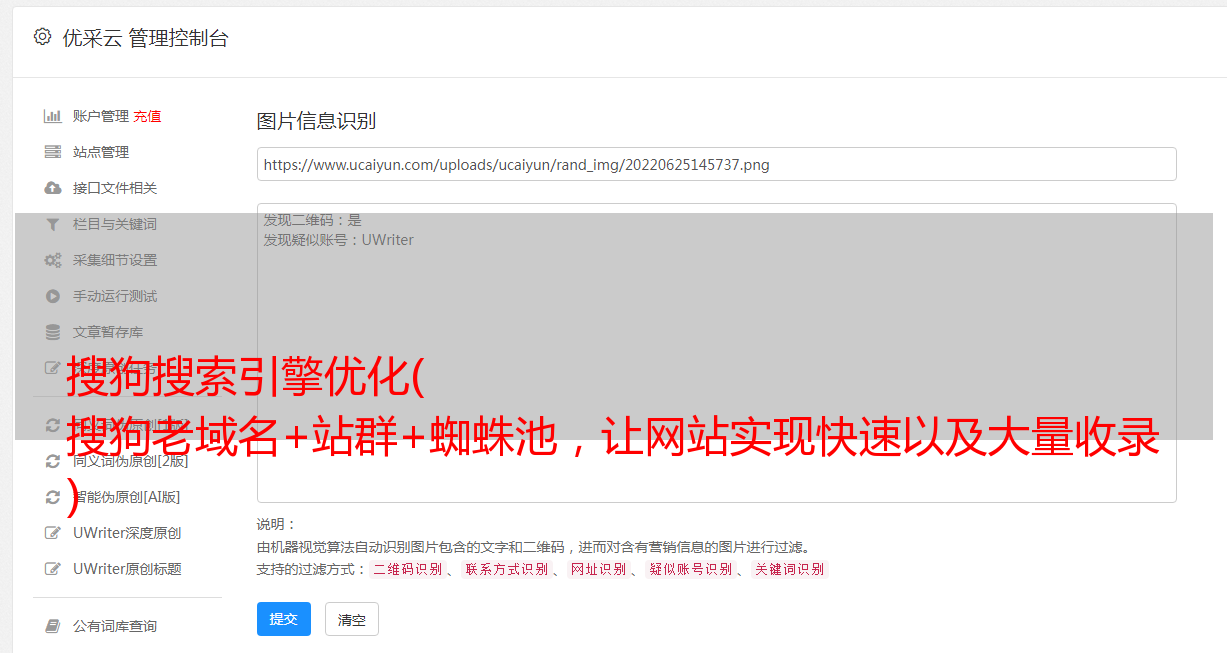1227x653 pixels.
Task: Open 账户管理 via its bar chart icon
Action: point(53,116)
